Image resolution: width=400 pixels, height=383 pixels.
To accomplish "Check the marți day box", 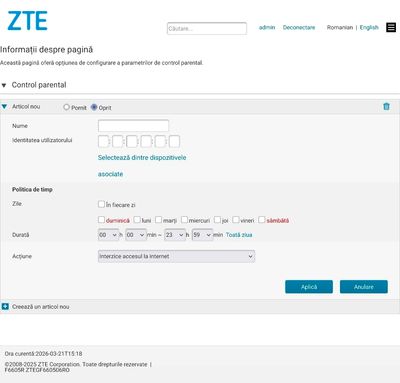I will [x=159, y=220].
